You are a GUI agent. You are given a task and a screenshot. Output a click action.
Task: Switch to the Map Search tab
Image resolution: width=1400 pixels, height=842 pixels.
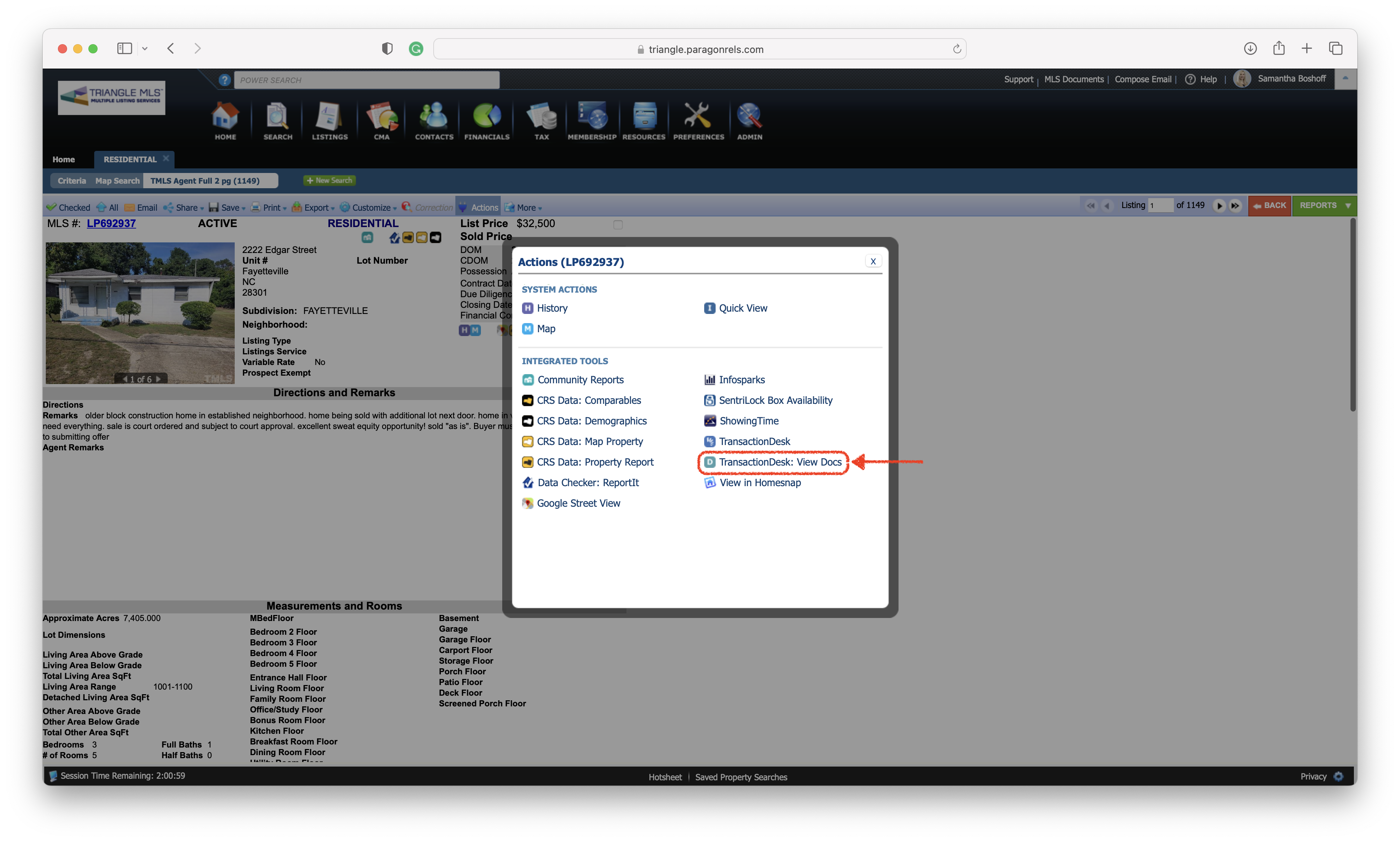(x=117, y=181)
